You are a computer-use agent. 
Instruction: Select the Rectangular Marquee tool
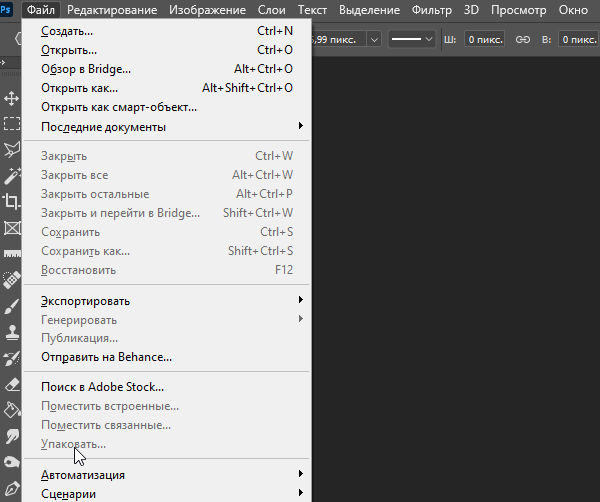[11, 124]
